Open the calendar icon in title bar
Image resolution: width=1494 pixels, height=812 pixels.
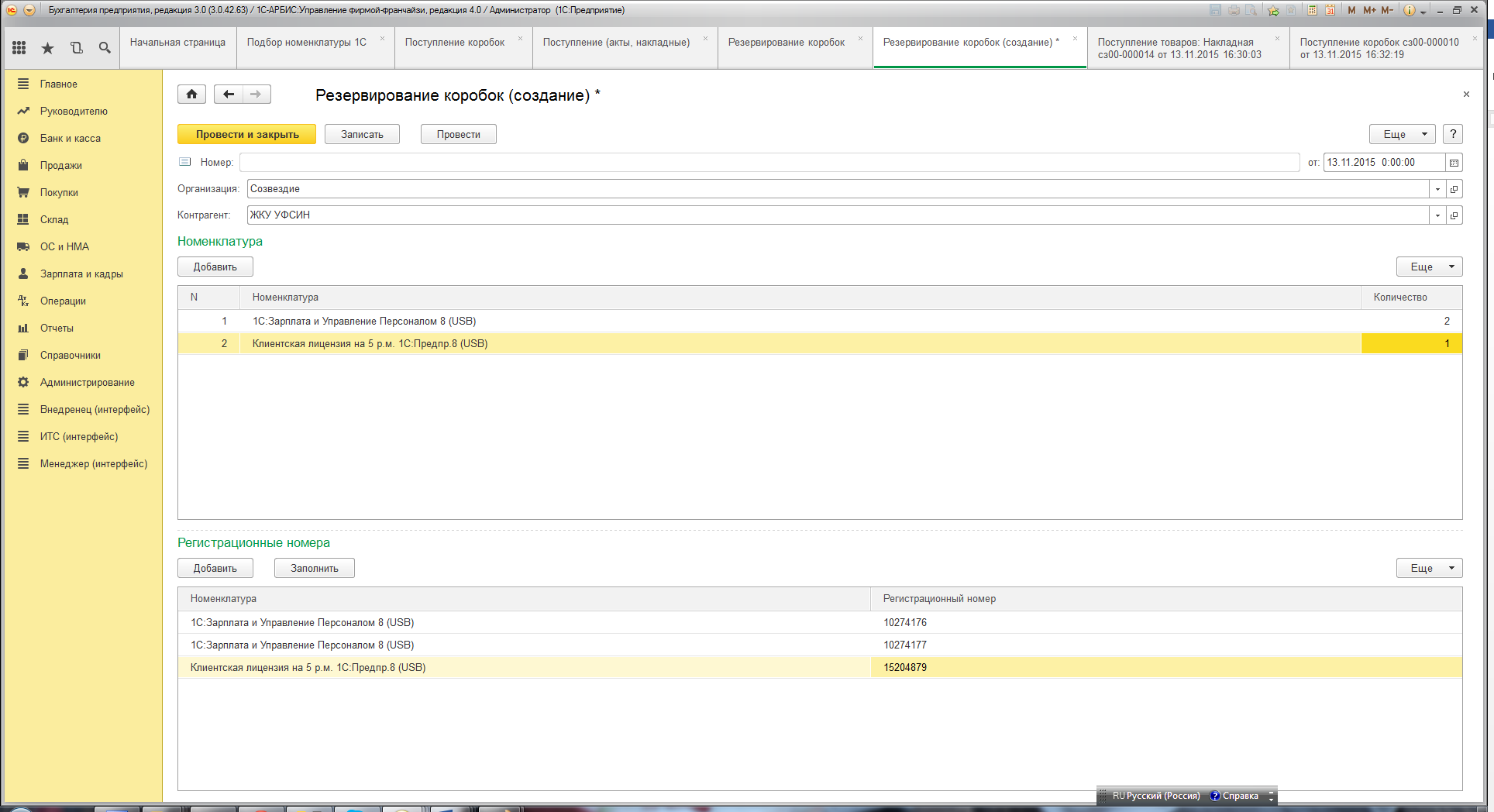click(1330, 10)
